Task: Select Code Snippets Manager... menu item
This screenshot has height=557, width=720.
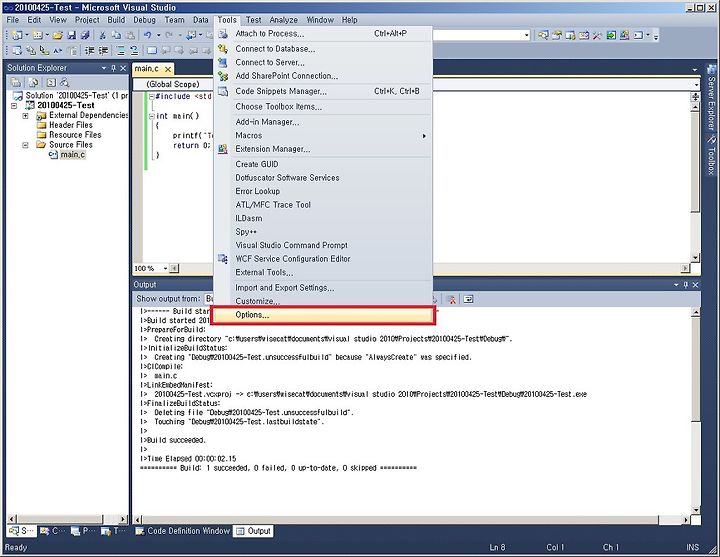Action: [x=323, y=91]
